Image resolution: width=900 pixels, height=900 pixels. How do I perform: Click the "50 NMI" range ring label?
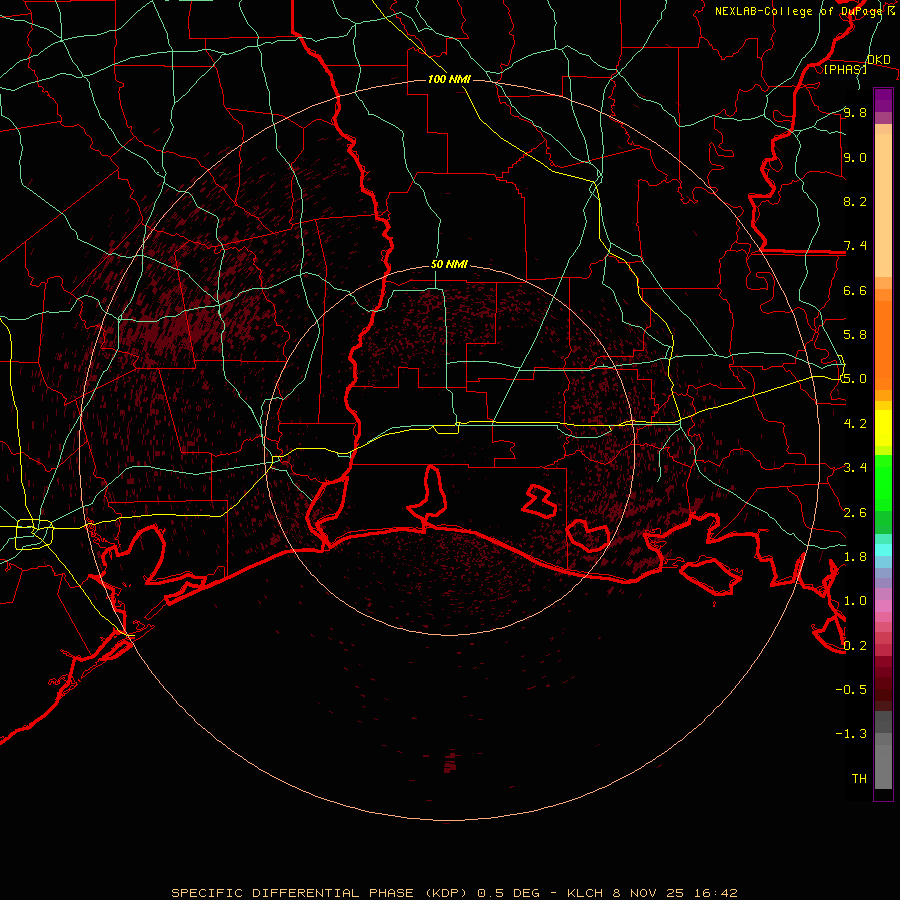coord(449,265)
